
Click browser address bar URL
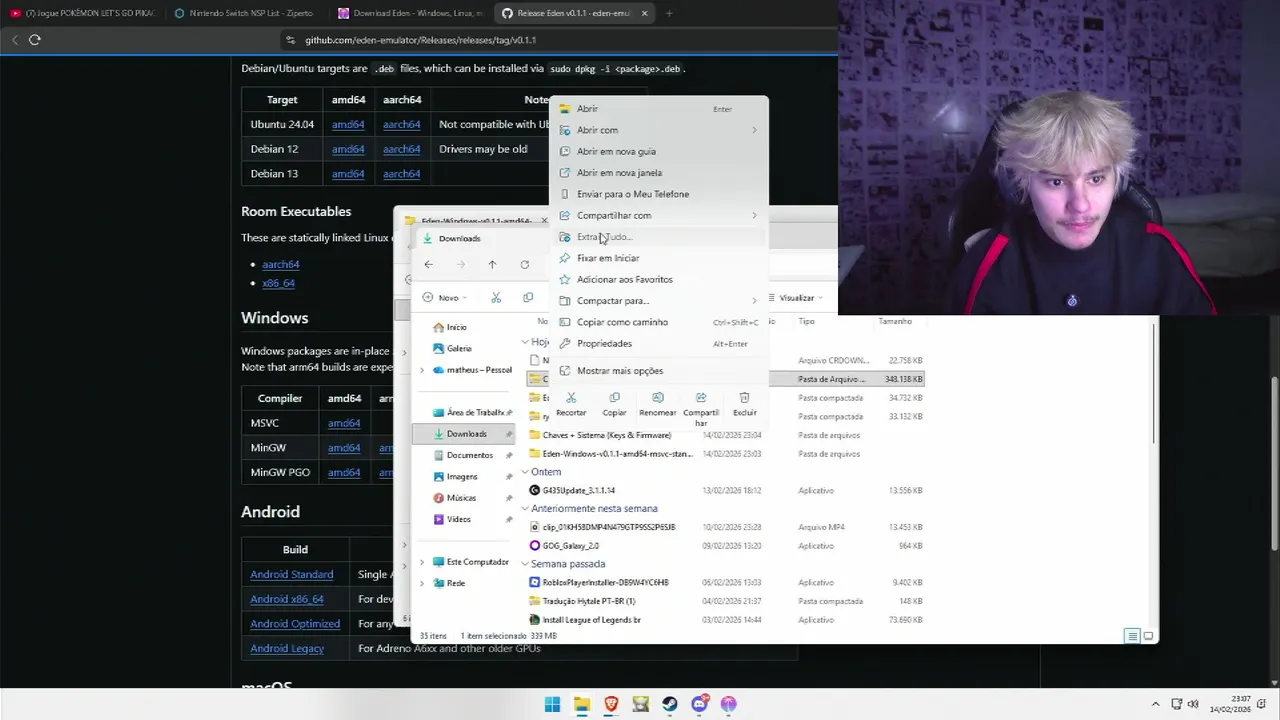click(420, 40)
